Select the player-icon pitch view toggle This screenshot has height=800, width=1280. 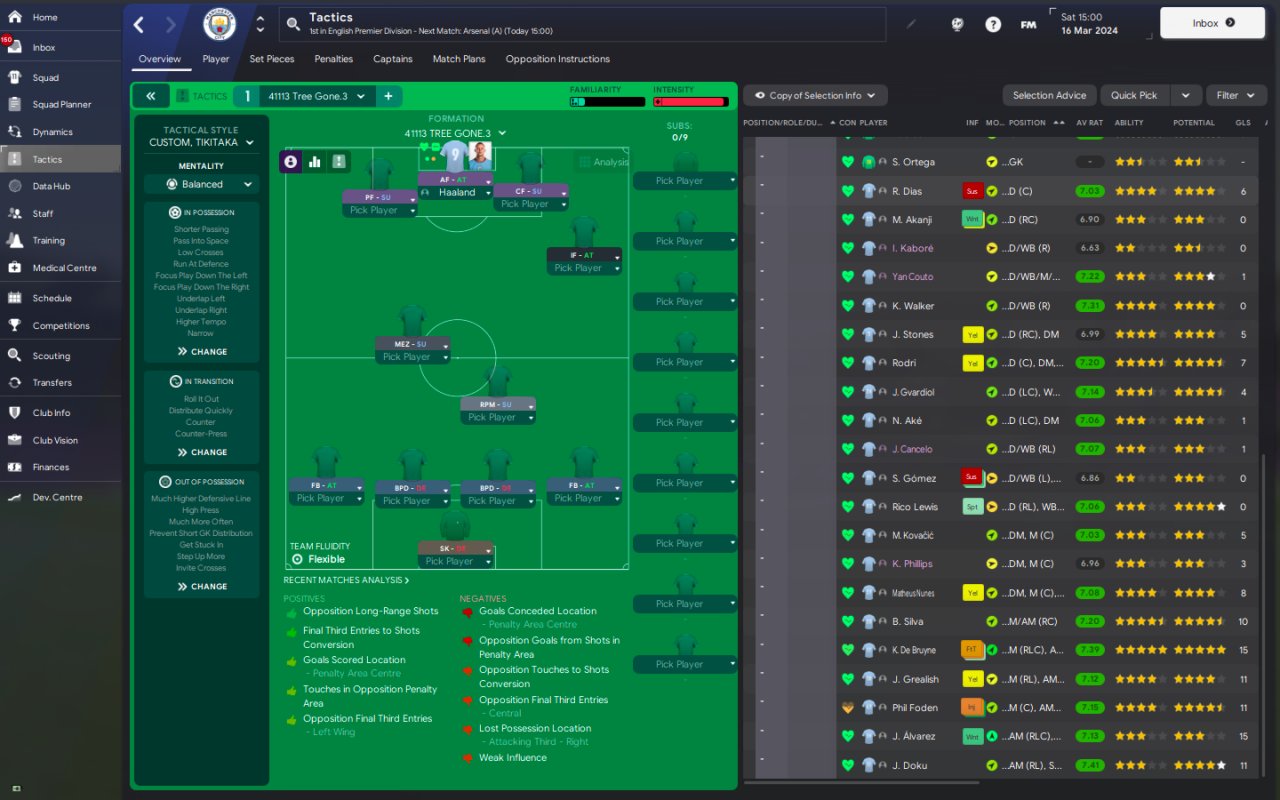click(x=291, y=161)
